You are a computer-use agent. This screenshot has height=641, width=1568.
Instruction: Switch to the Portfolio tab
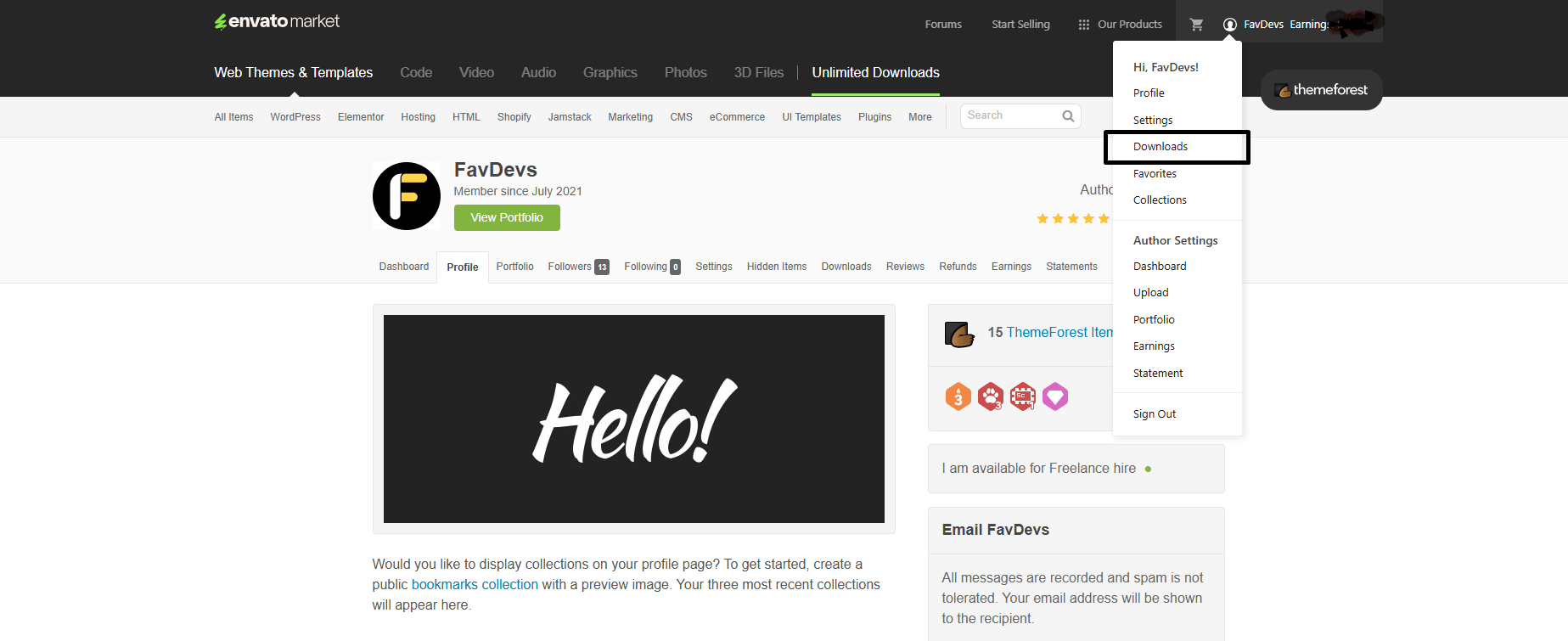(x=514, y=267)
